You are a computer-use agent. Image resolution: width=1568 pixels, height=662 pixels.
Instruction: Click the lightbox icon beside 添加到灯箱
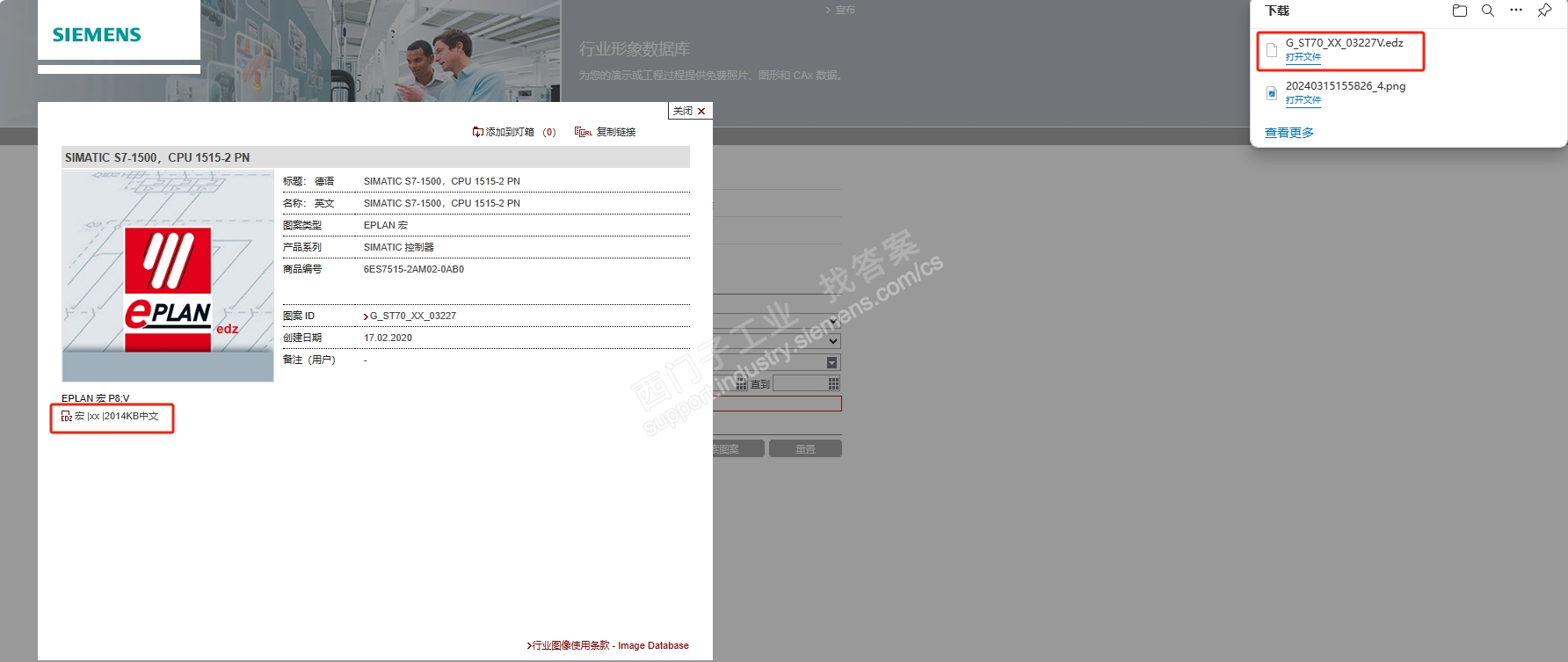pyautogui.click(x=478, y=132)
